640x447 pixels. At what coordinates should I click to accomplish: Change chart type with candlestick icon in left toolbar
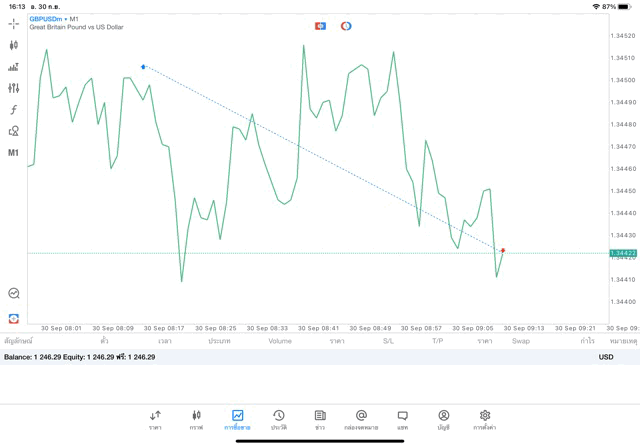pyautogui.click(x=14, y=45)
